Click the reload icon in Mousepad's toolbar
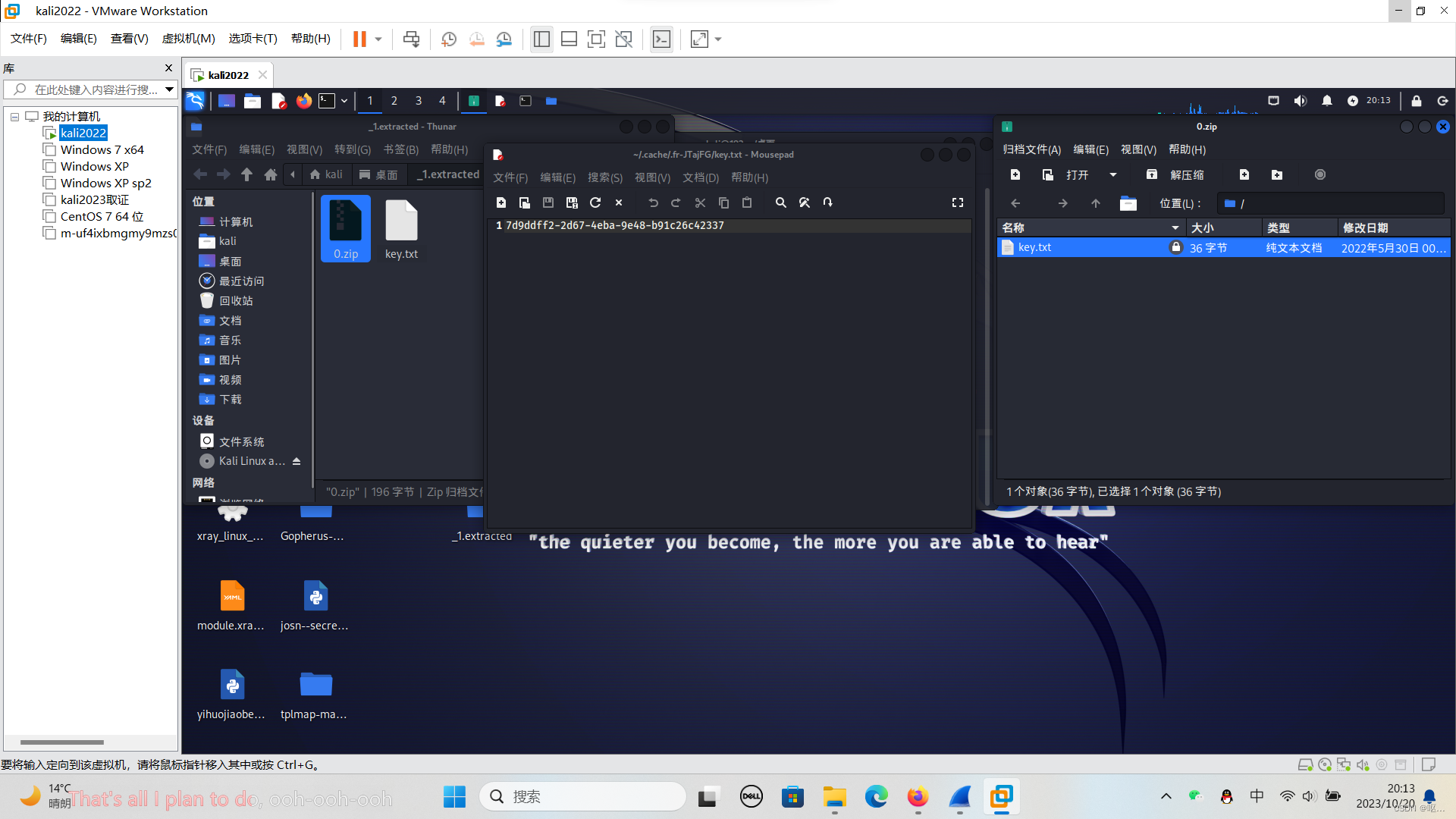The height and width of the screenshot is (819, 1456). coord(595,202)
